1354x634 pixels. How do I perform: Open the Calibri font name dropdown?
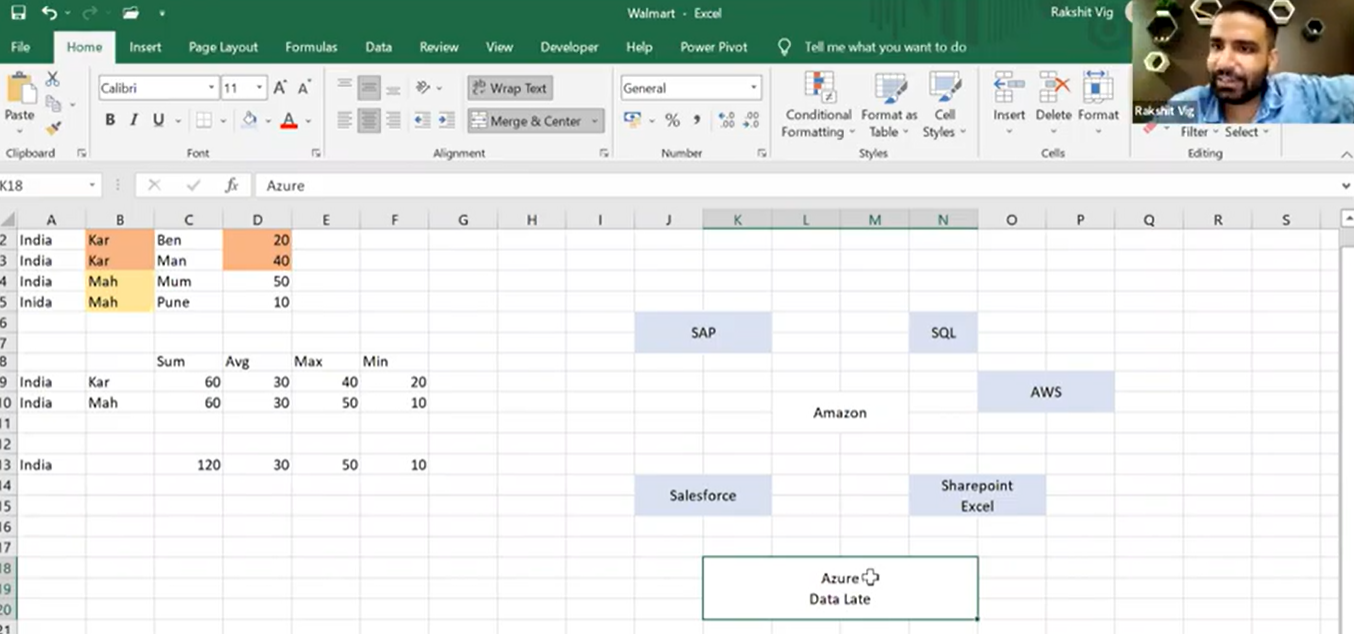pos(211,88)
